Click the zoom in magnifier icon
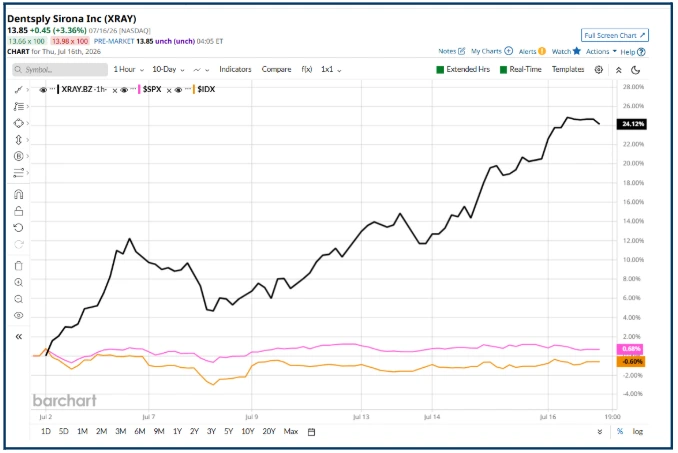 coord(19,282)
